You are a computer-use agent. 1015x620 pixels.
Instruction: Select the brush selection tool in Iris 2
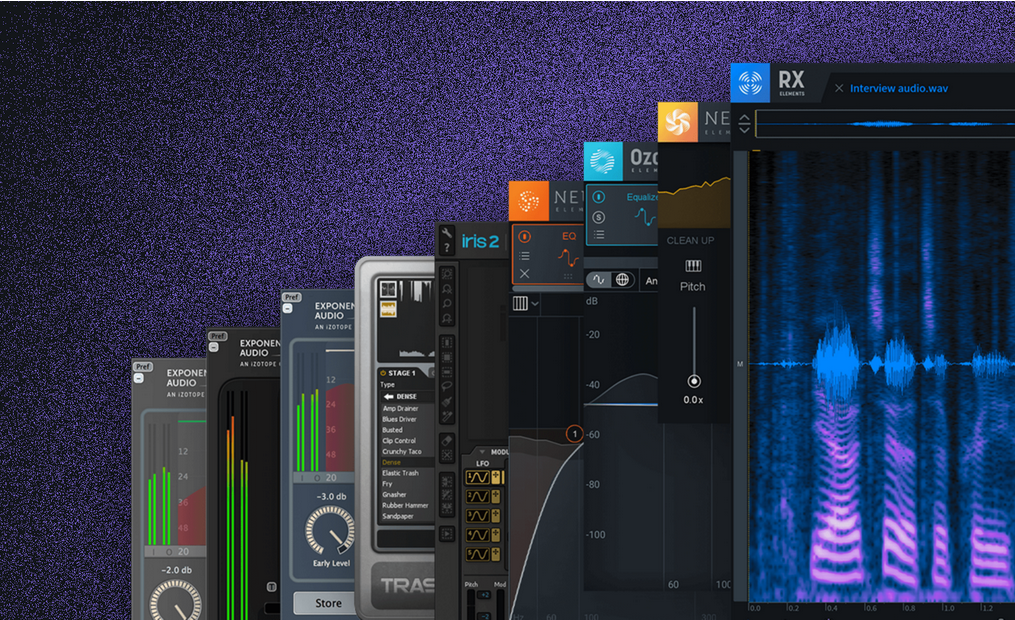447,401
